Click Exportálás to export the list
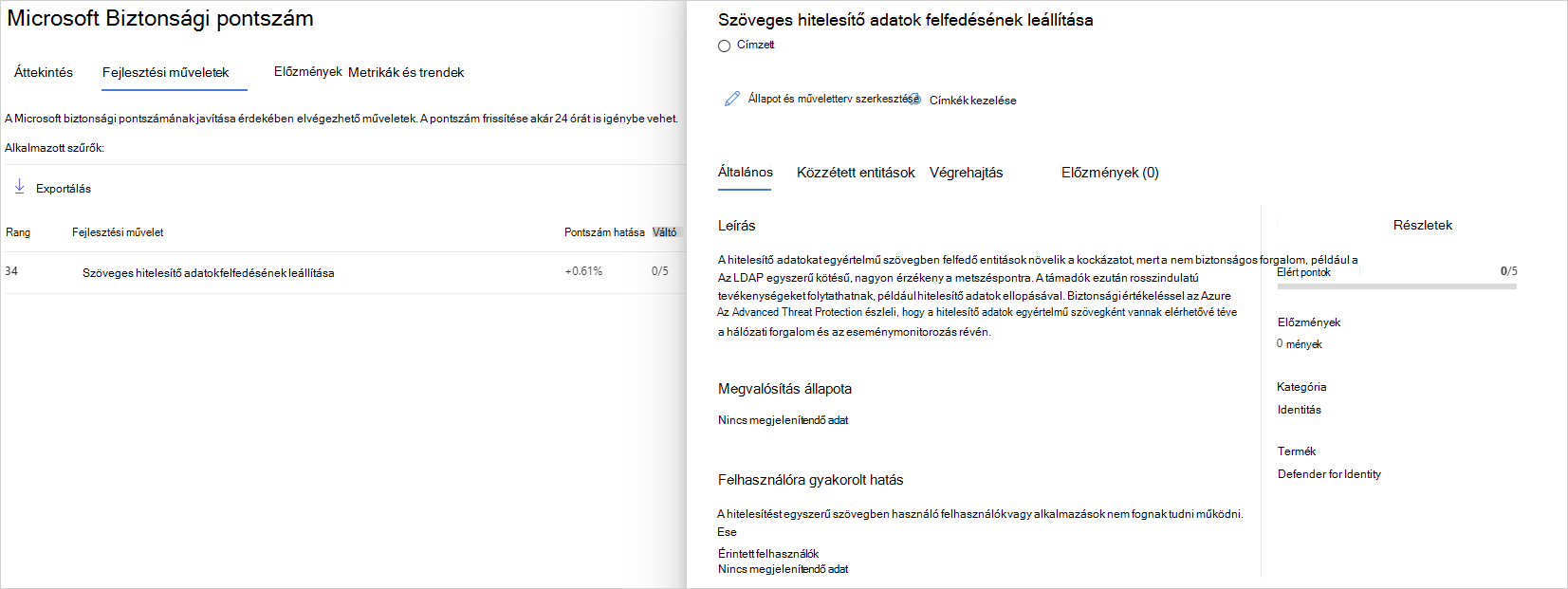The image size is (1568, 589). (64, 189)
